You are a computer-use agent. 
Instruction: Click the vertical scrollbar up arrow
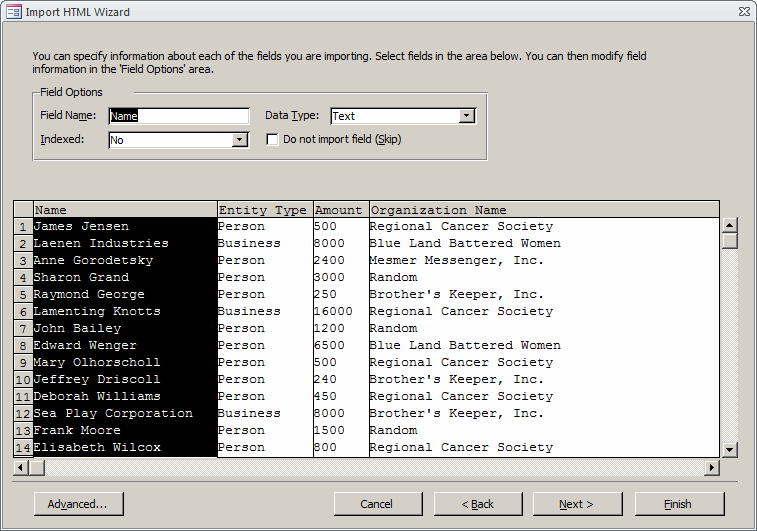click(x=730, y=225)
